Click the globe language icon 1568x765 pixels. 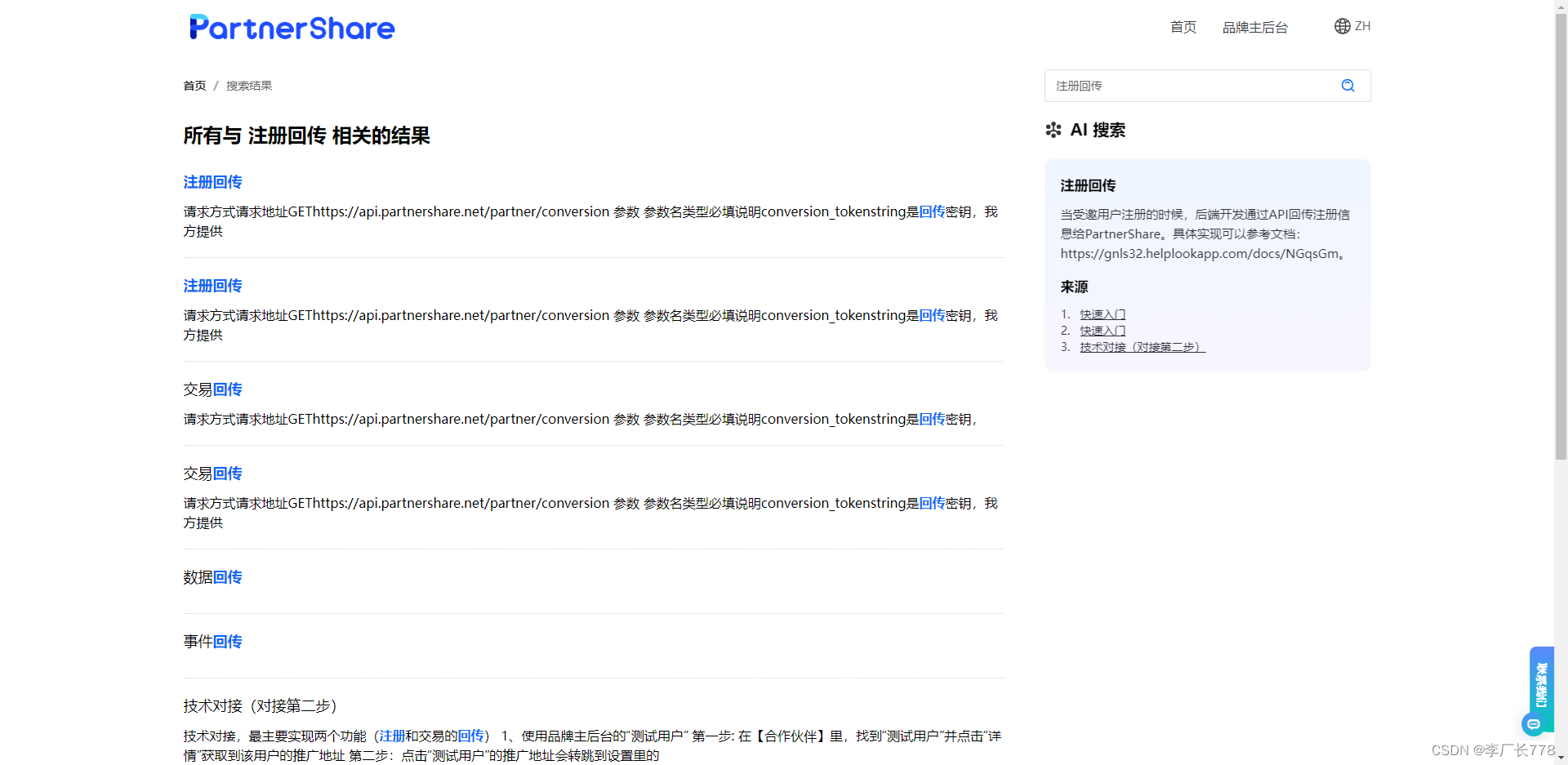(1342, 25)
